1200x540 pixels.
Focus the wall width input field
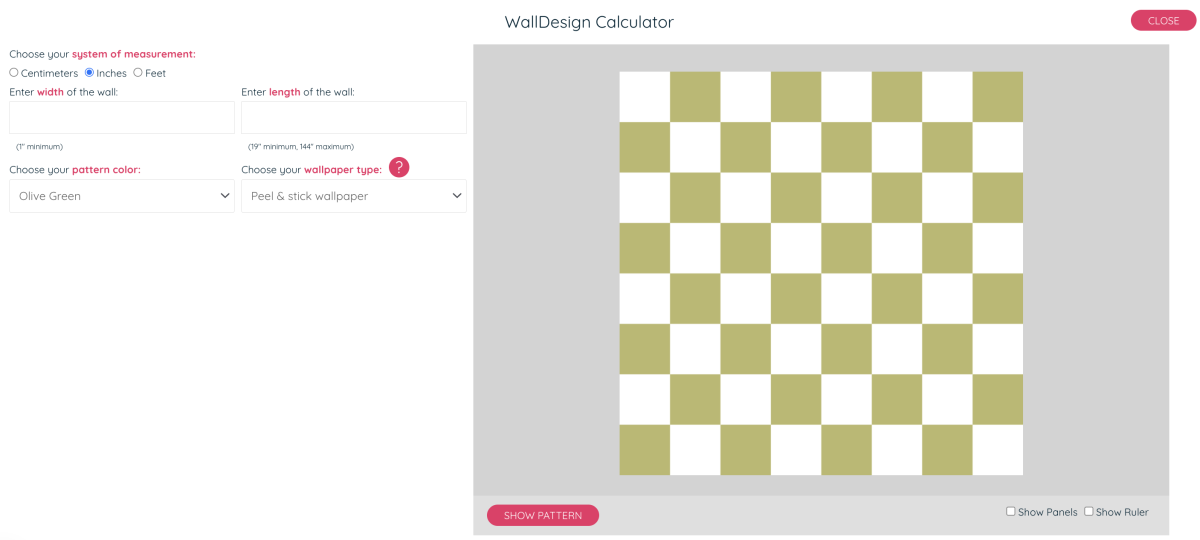[x=122, y=117]
